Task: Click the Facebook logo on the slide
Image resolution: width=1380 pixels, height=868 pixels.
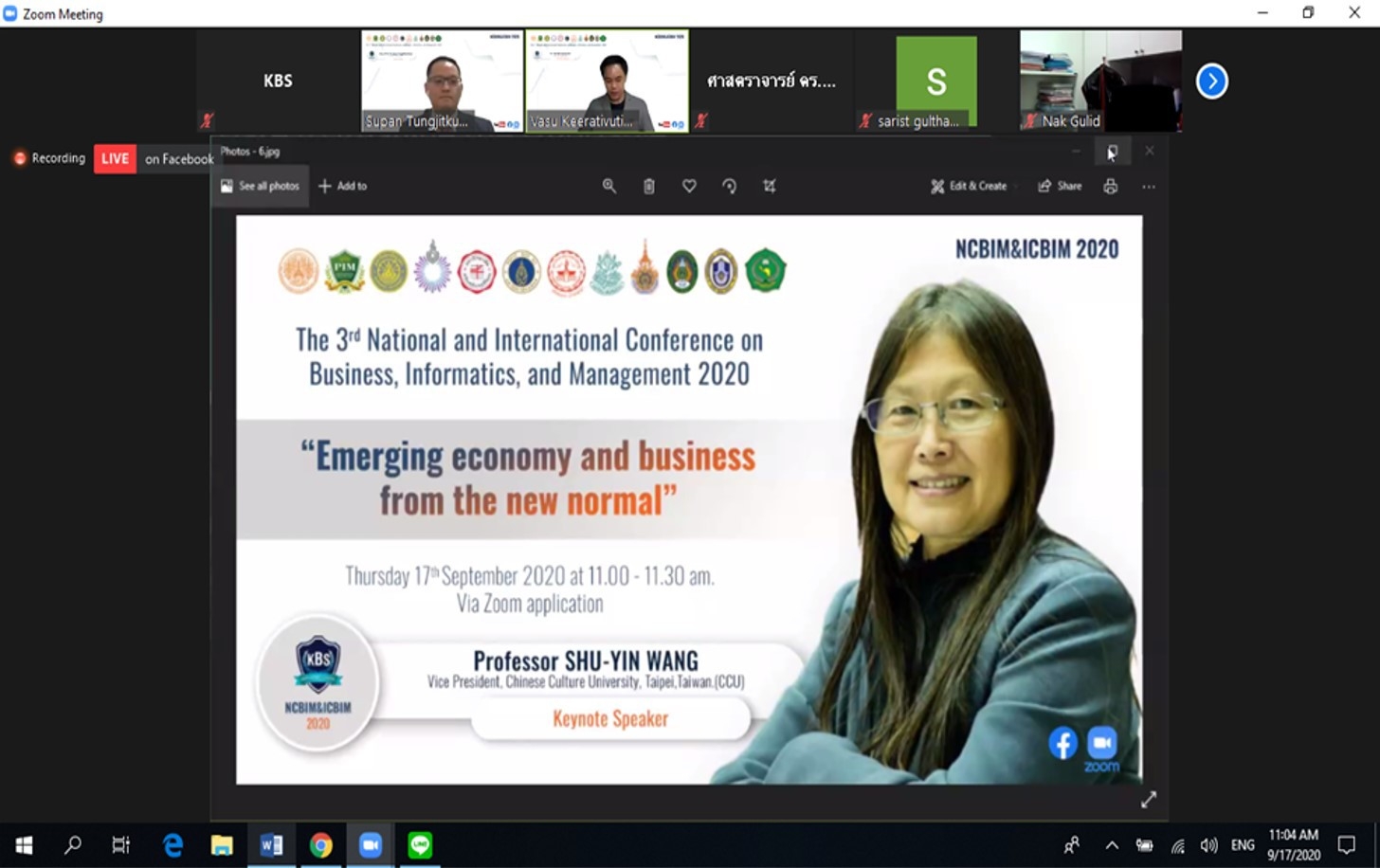Action: (1062, 744)
